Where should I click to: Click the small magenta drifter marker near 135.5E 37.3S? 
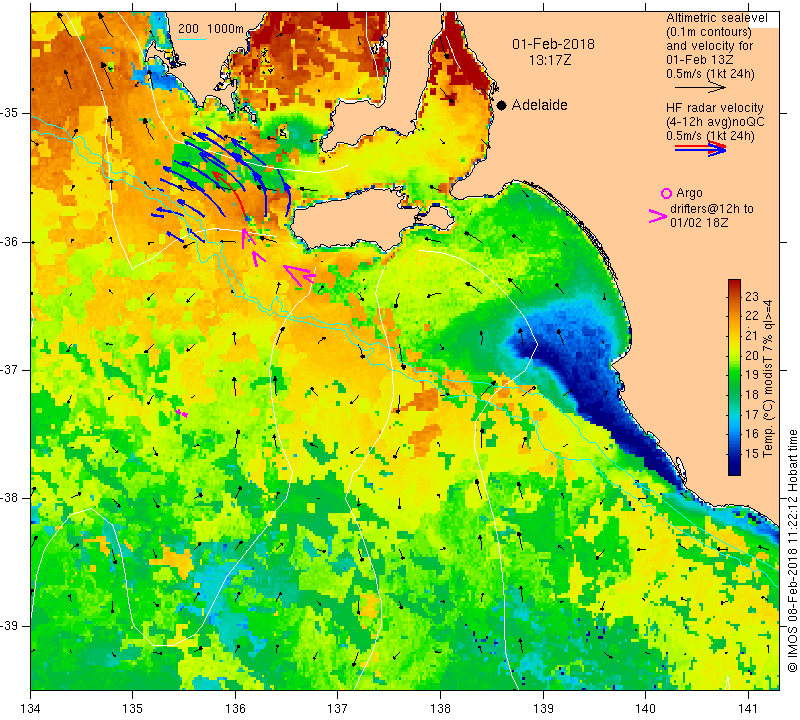coord(182,413)
